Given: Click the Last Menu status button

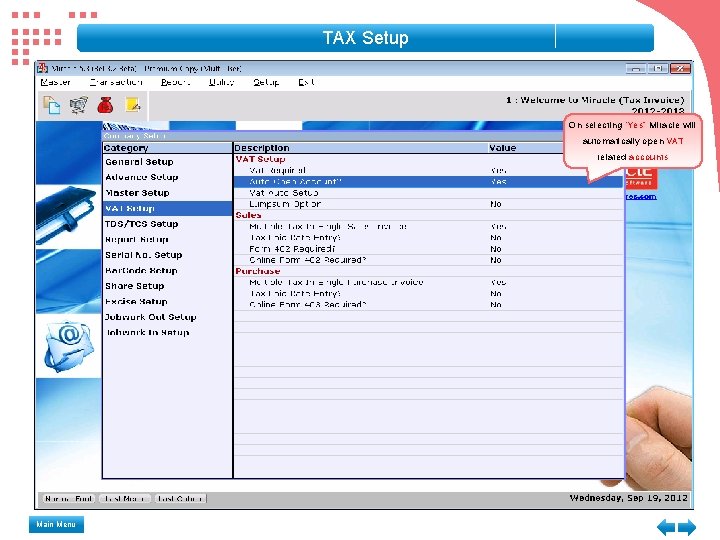Looking at the screenshot, I should [124, 498].
